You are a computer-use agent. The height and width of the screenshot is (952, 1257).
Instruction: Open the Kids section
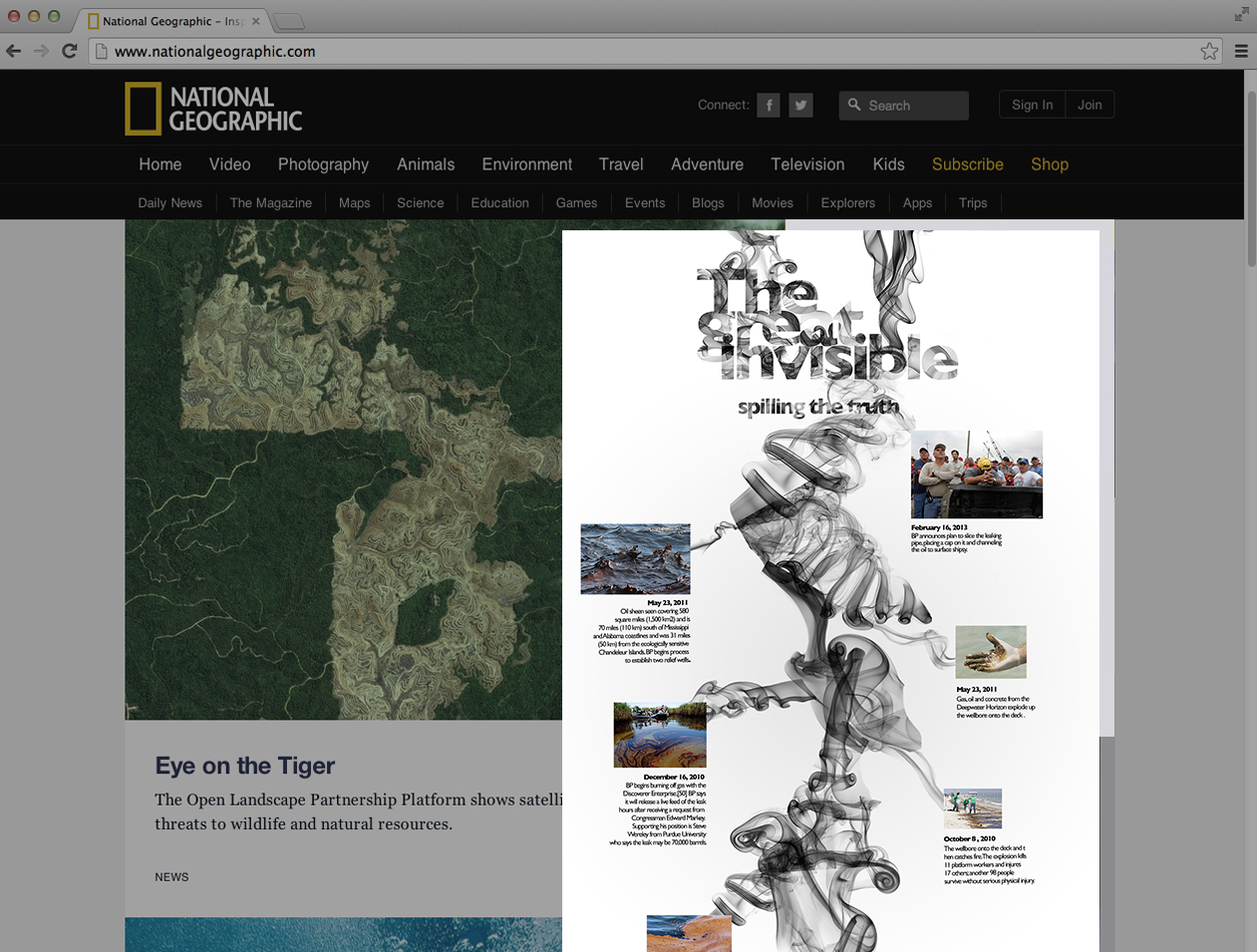[x=888, y=164]
